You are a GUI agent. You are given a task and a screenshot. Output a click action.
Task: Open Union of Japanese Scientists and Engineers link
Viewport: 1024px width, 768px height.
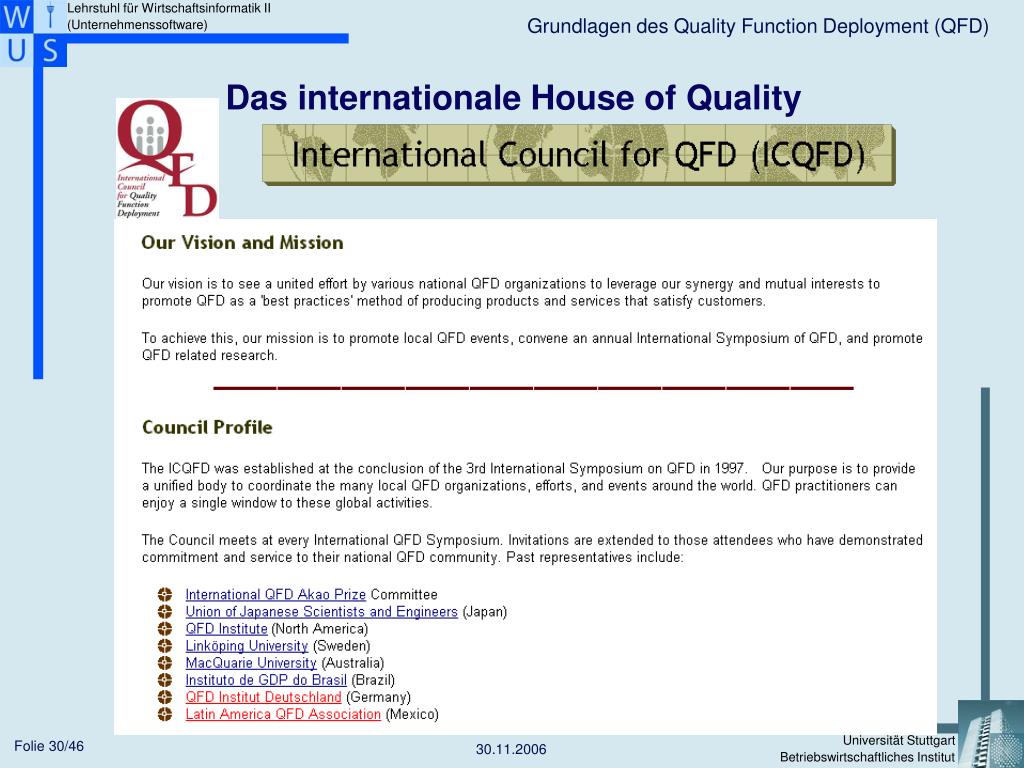(x=321, y=611)
